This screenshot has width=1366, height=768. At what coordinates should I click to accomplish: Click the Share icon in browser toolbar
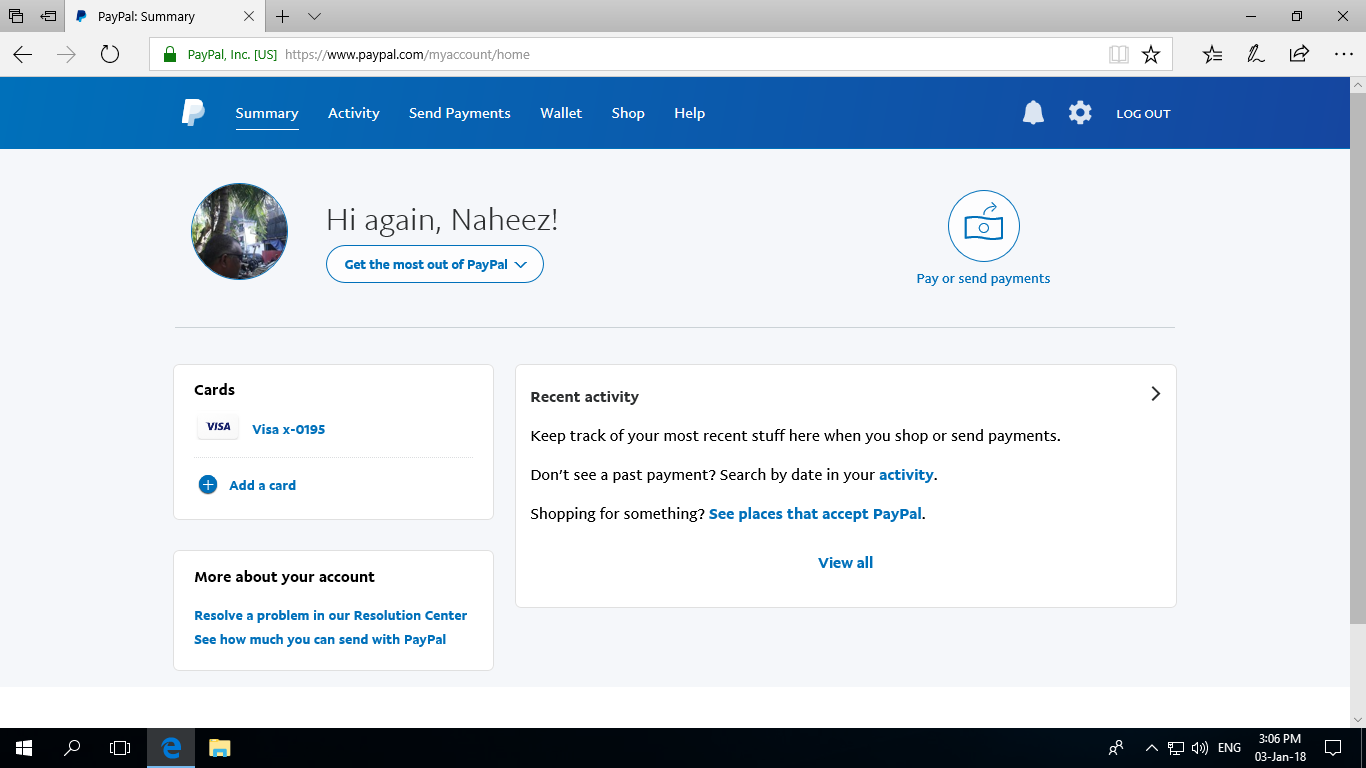(1299, 54)
